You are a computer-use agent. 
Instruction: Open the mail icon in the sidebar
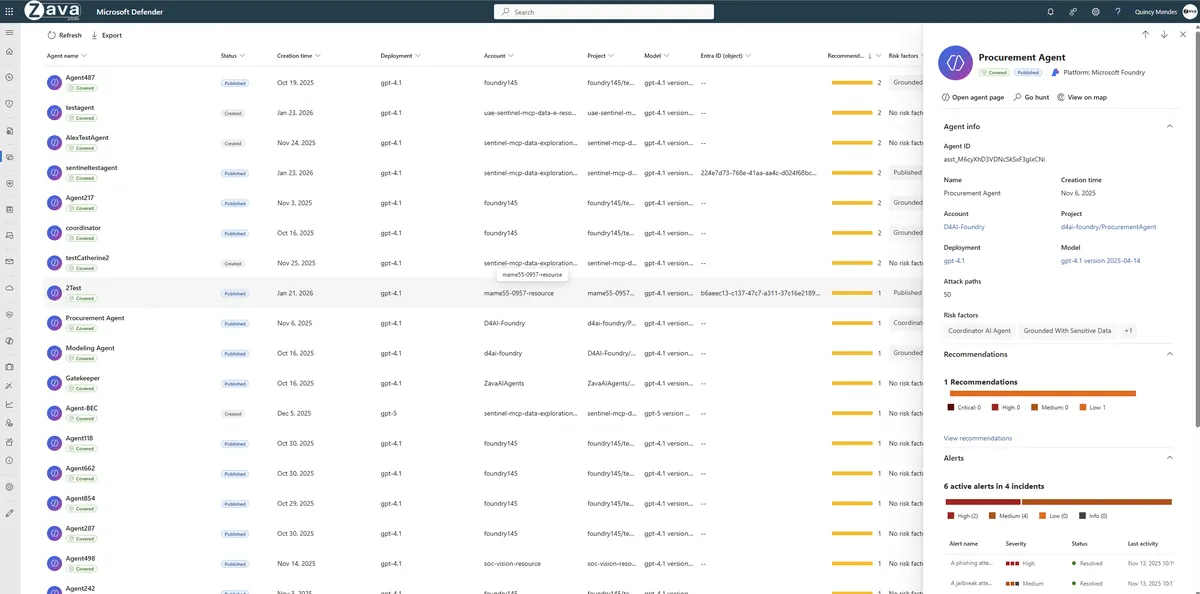tap(9, 261)
